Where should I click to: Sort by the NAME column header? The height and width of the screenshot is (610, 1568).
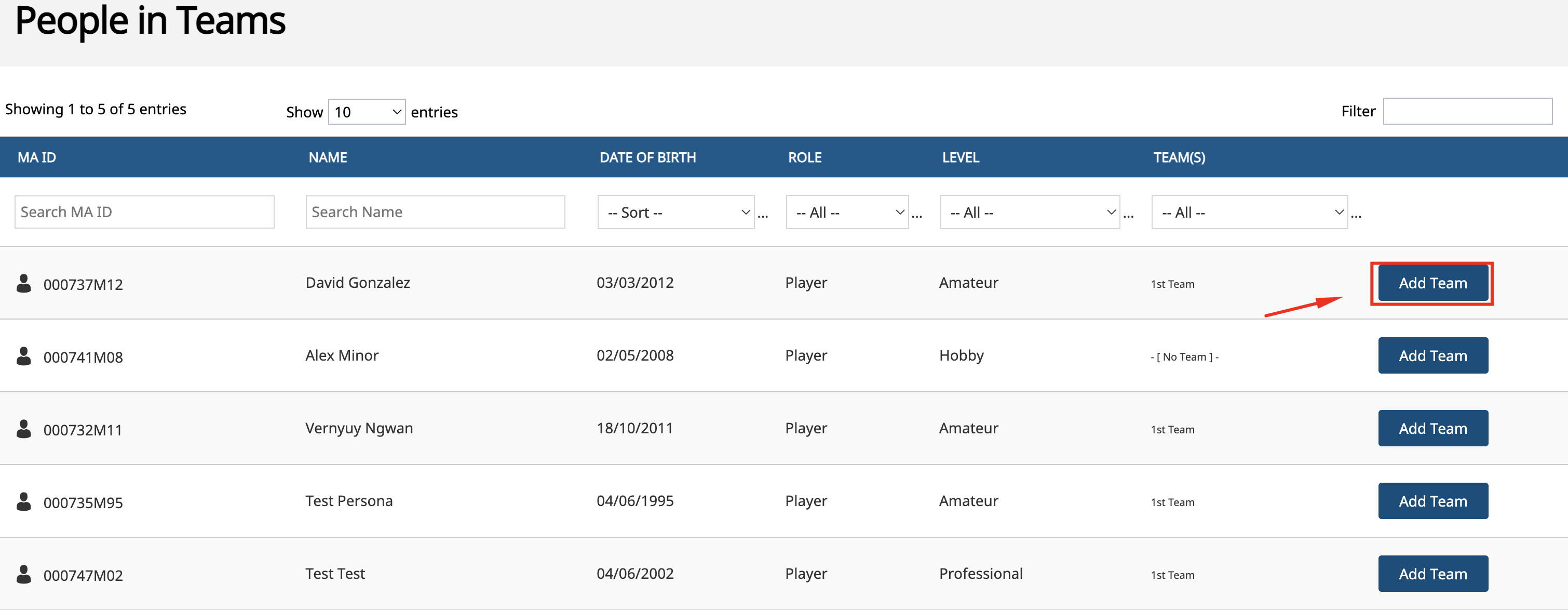point(328,158)
